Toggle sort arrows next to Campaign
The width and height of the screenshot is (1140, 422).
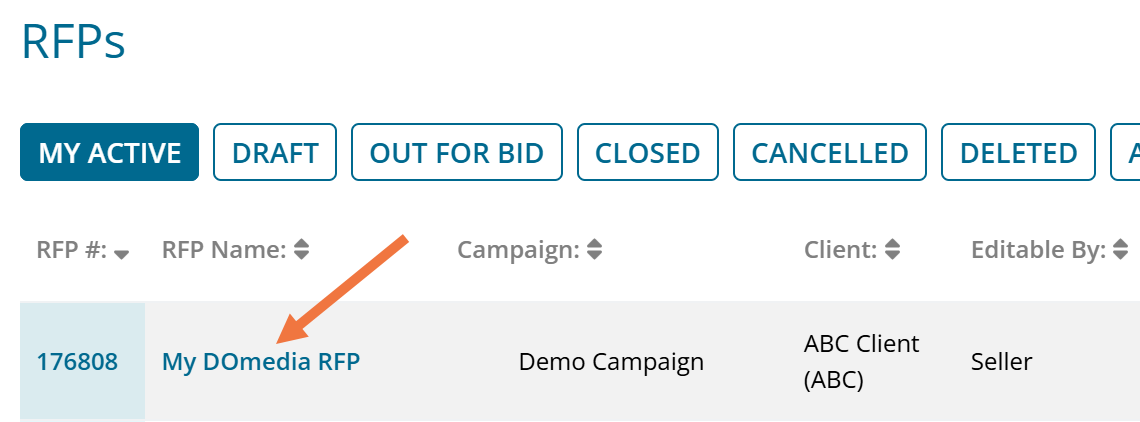(594, 250)
